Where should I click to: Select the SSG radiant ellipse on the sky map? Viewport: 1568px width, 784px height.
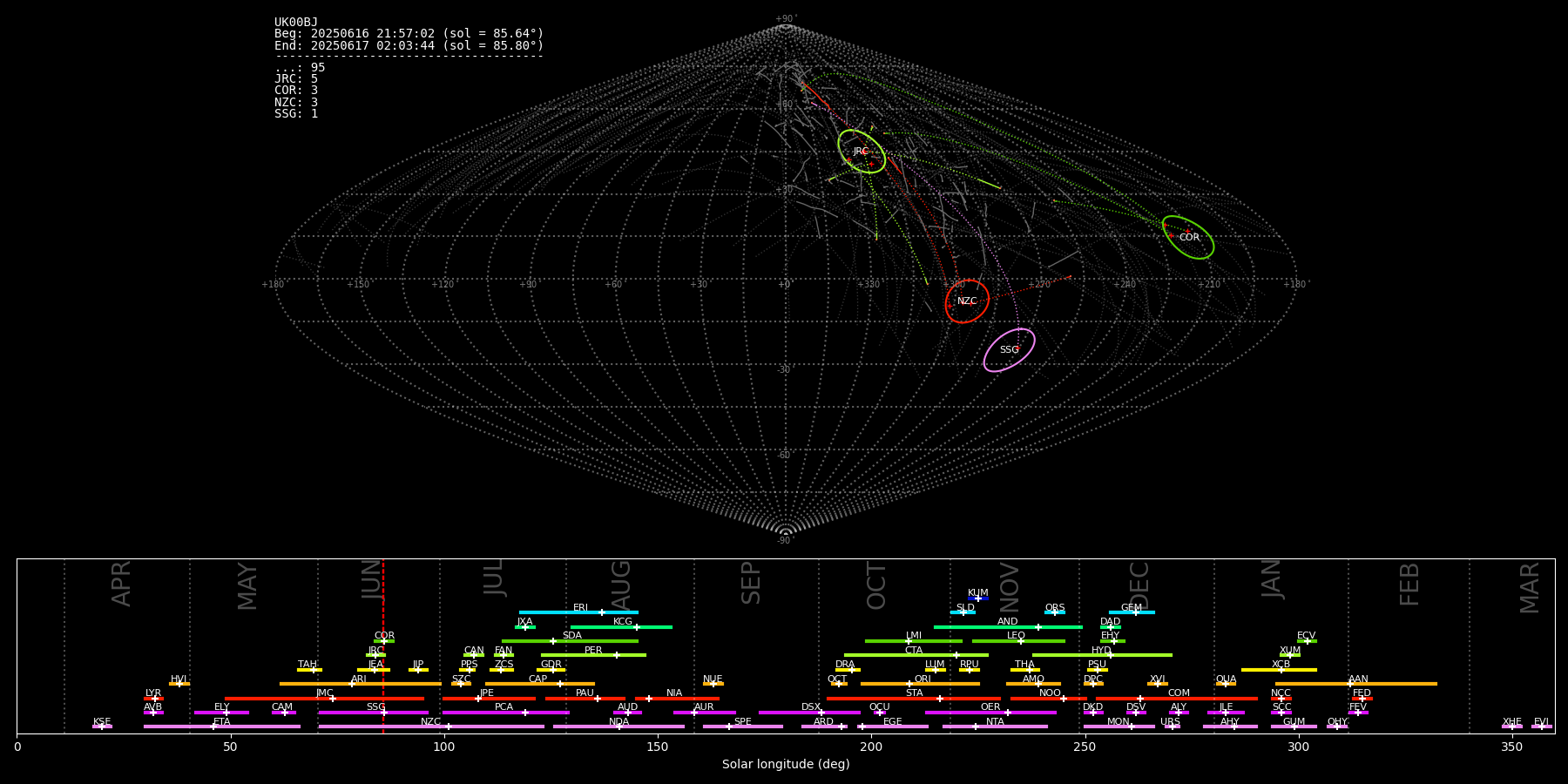[1010, 350]
